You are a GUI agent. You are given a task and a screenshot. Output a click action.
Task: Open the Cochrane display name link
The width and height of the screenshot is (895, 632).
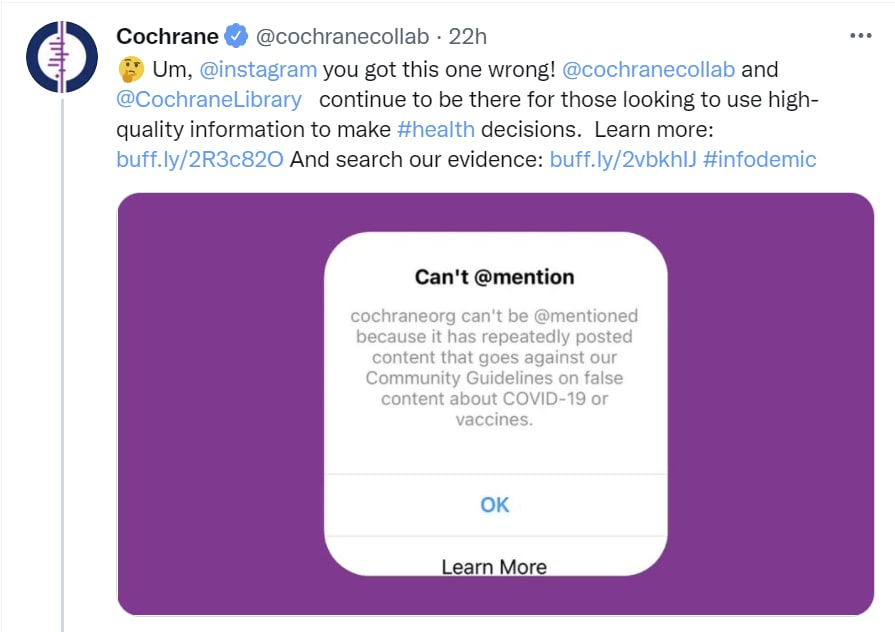click(x=167, y=37)
